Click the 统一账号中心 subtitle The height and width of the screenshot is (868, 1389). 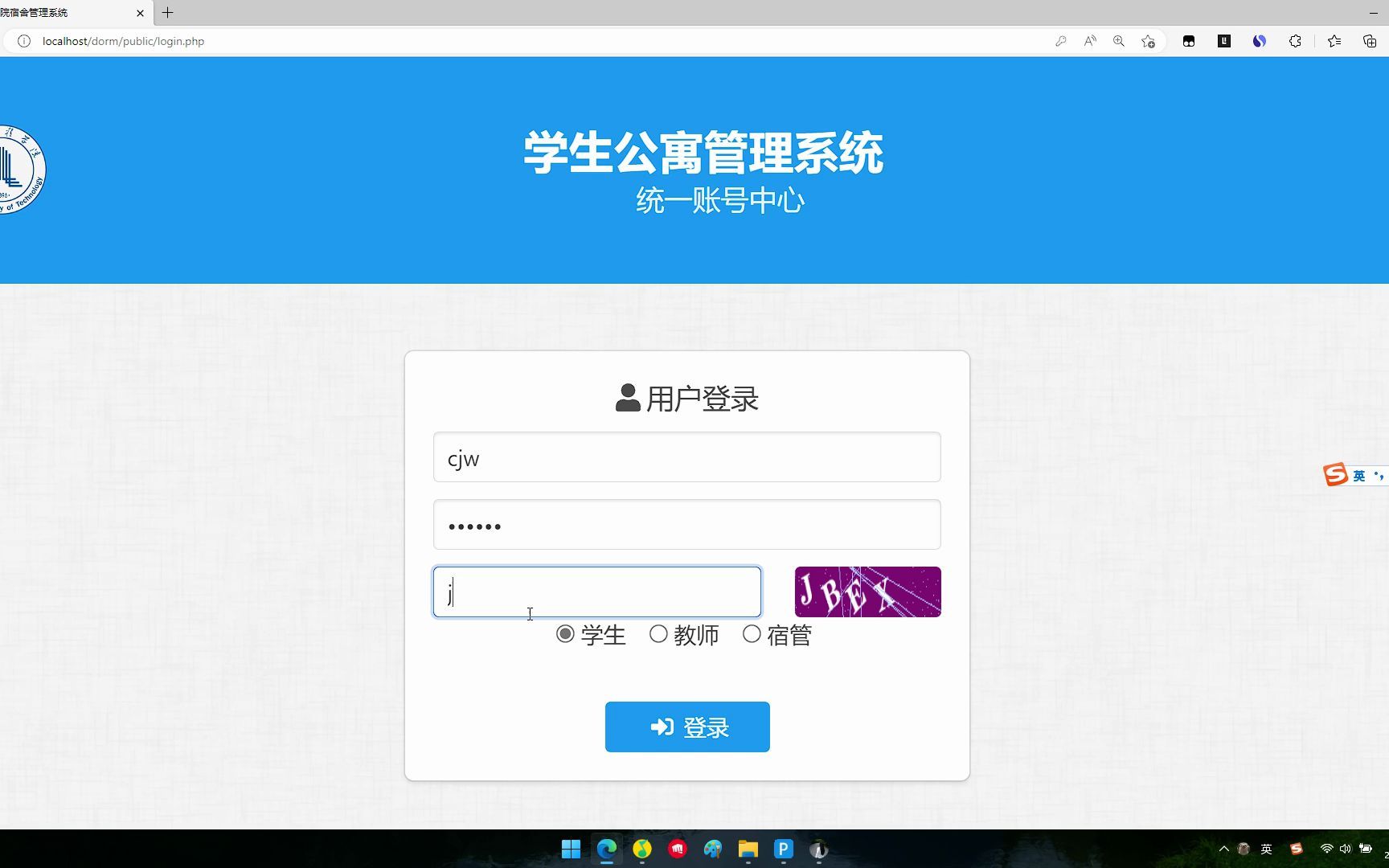click(x=720, y=200)
